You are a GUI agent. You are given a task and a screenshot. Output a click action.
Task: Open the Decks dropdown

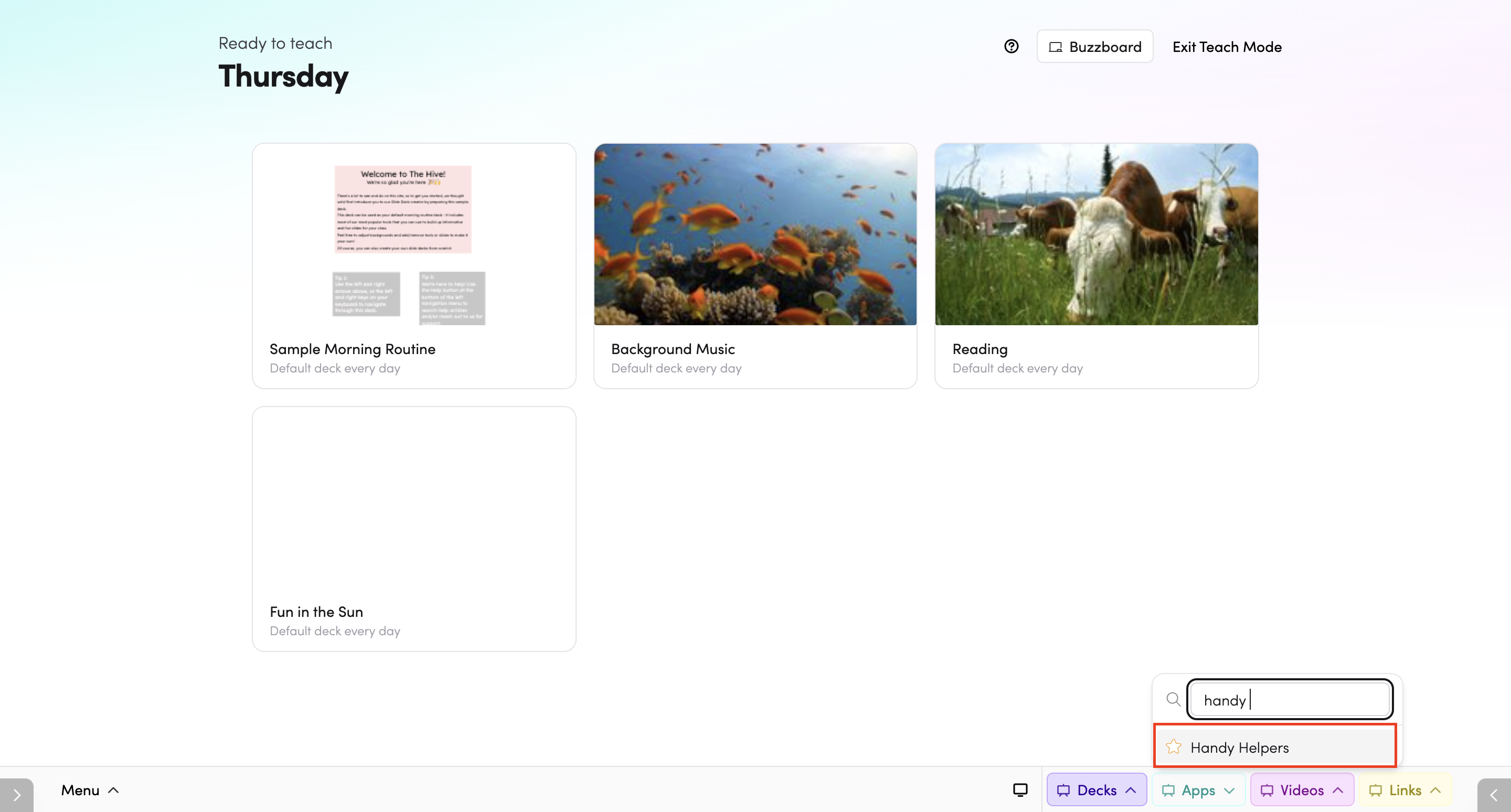(1097, 790)
